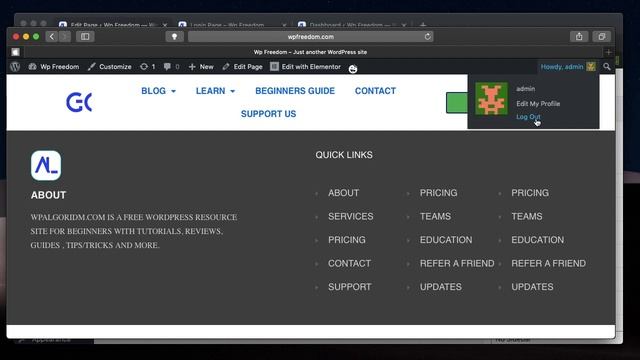640x360 pixels.
Task: Open ABOUT in footer quick links
Action: pos(343,193)
